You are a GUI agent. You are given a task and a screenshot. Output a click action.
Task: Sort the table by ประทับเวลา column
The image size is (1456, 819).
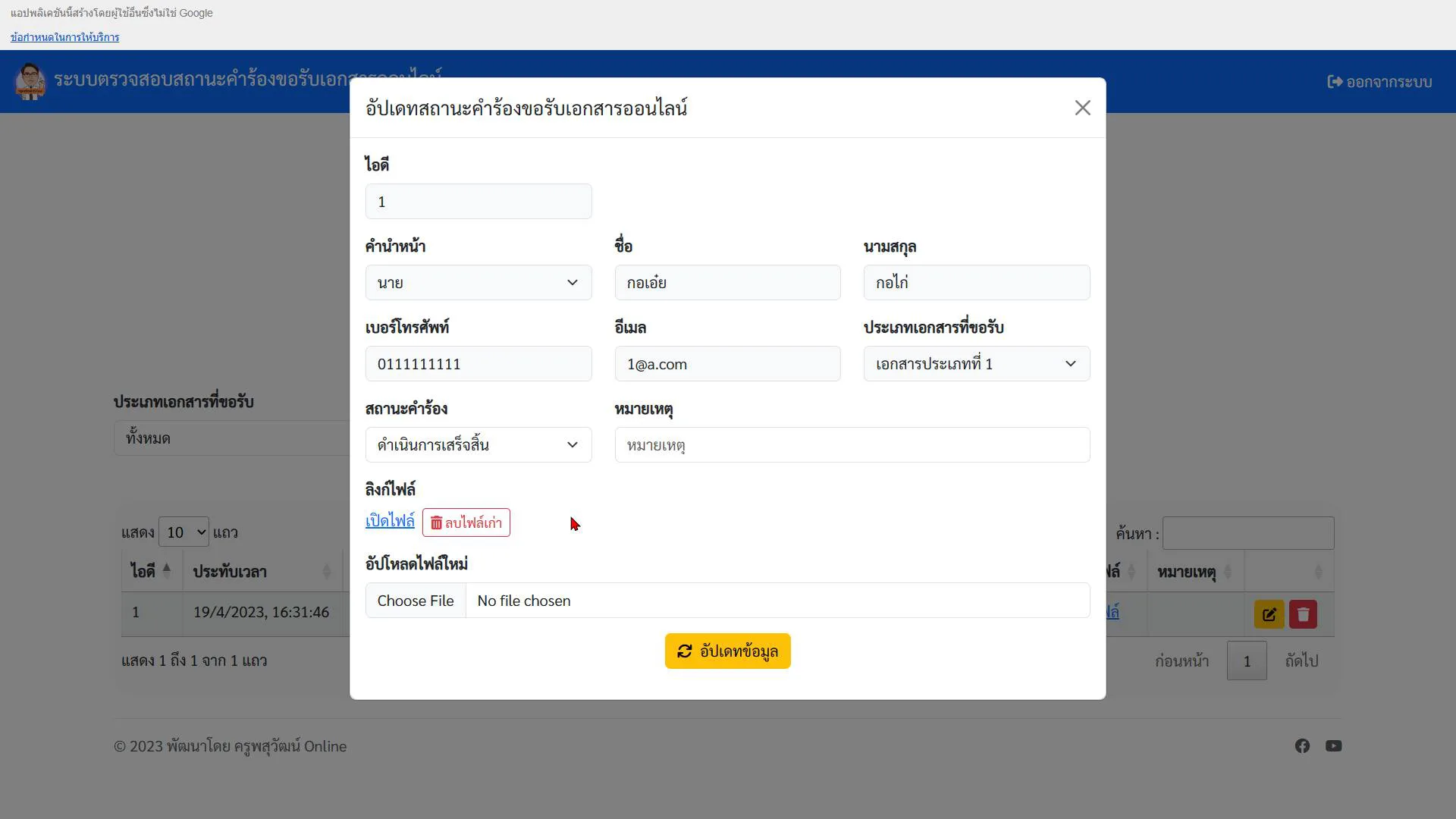262,572
